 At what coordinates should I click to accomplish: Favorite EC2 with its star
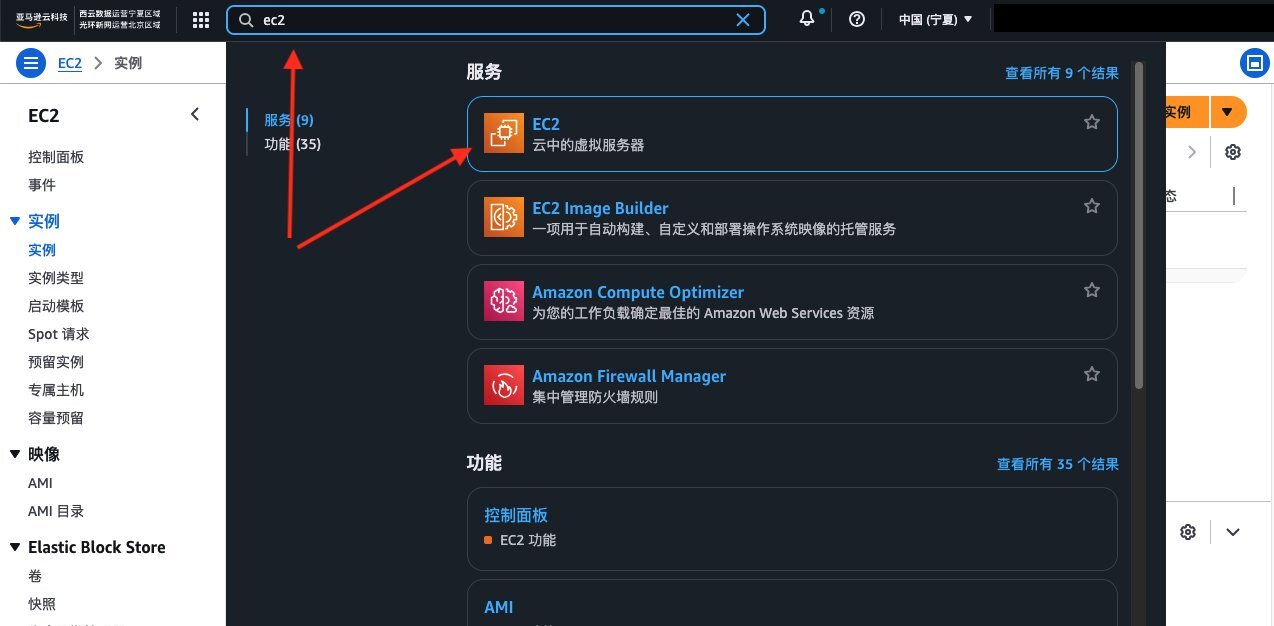pos(1092,122)
